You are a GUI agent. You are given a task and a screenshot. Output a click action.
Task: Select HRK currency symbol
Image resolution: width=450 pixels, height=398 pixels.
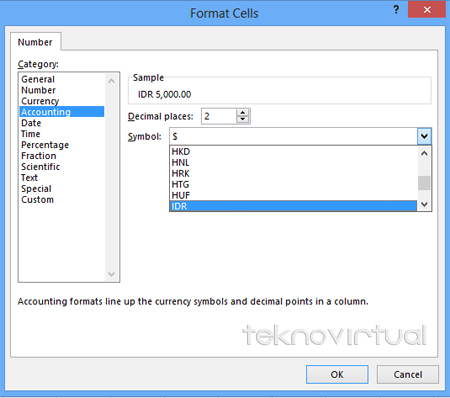click(x=293, y=174)
